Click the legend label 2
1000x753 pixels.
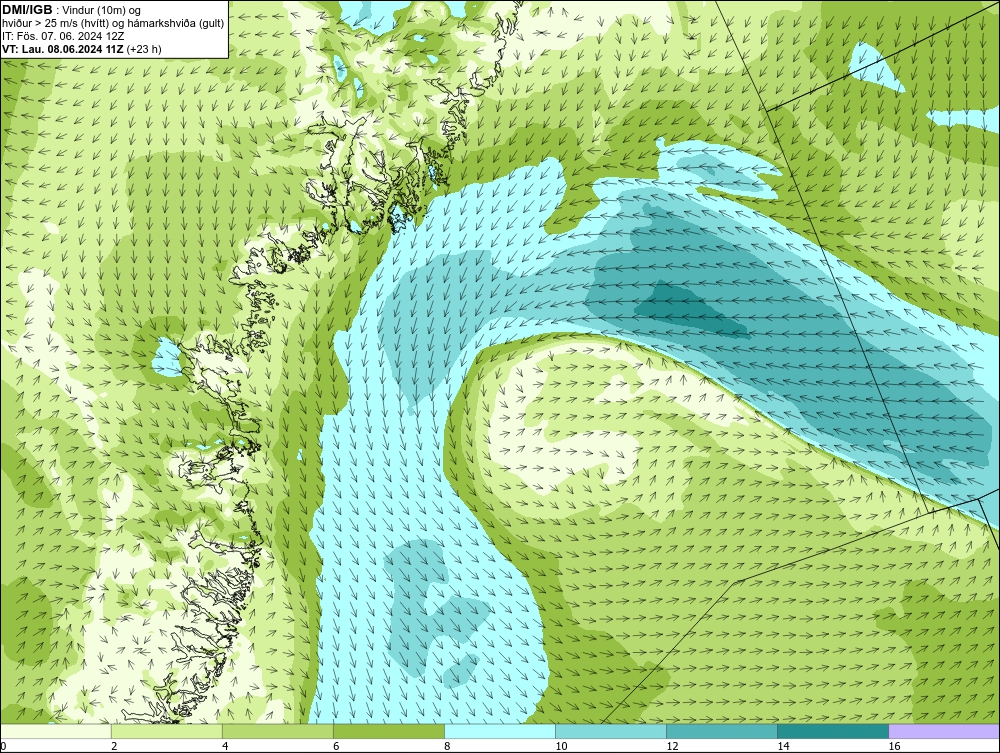click(x=114, y=746)
